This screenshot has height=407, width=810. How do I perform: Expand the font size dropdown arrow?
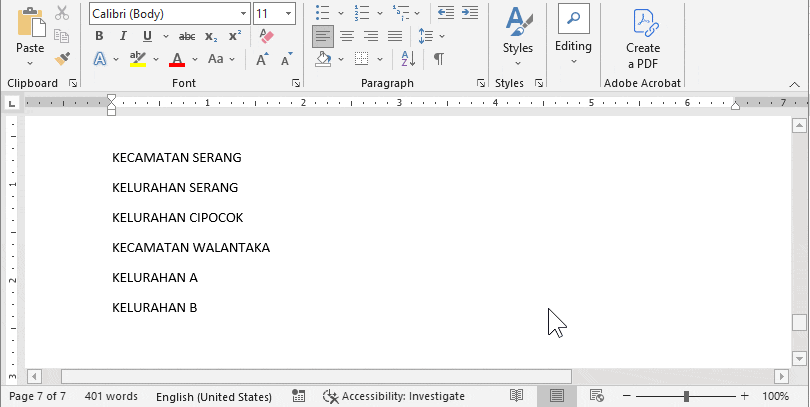click(288, 14)
